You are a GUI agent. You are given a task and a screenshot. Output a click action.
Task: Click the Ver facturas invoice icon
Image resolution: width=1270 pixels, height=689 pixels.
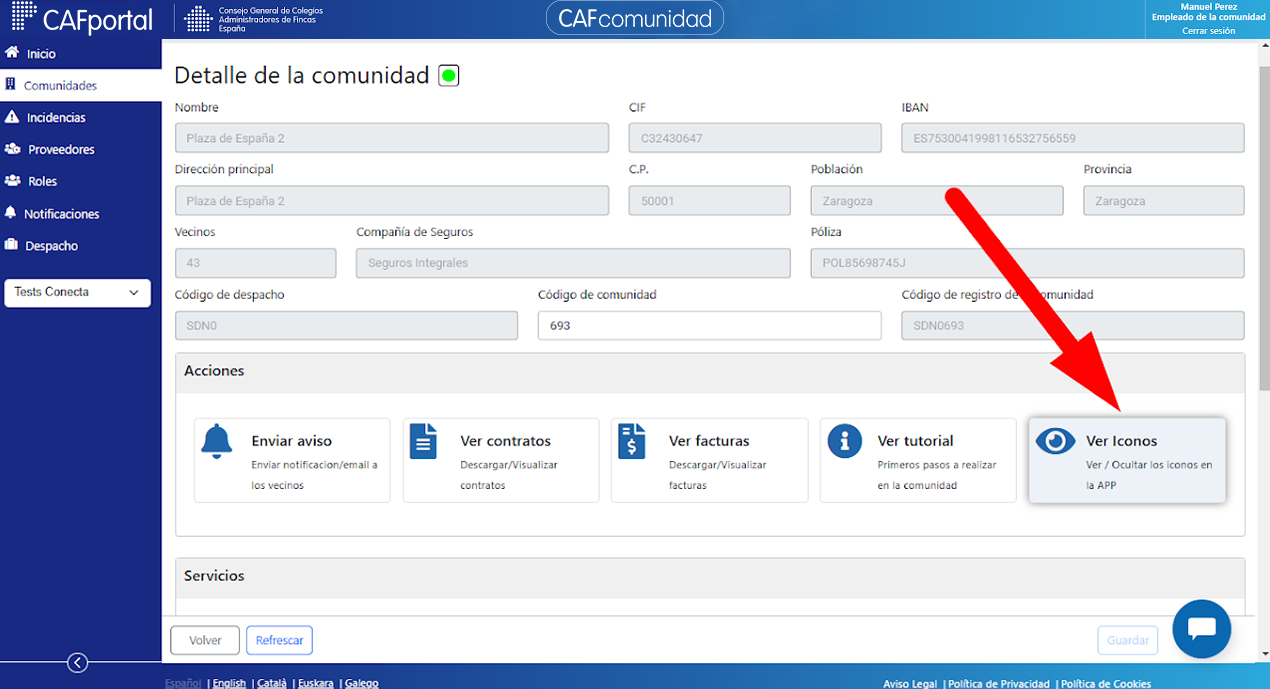[x=632, y=440]
